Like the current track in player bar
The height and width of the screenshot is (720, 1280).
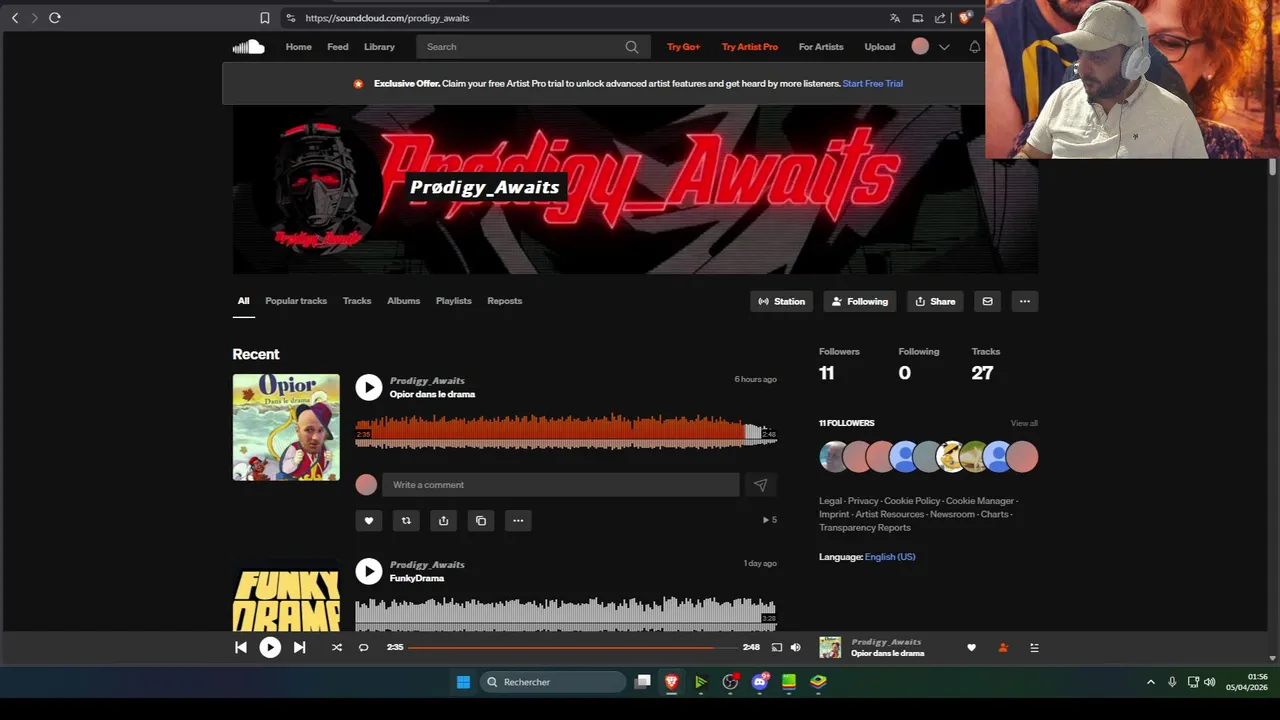[x=971, y=647]
